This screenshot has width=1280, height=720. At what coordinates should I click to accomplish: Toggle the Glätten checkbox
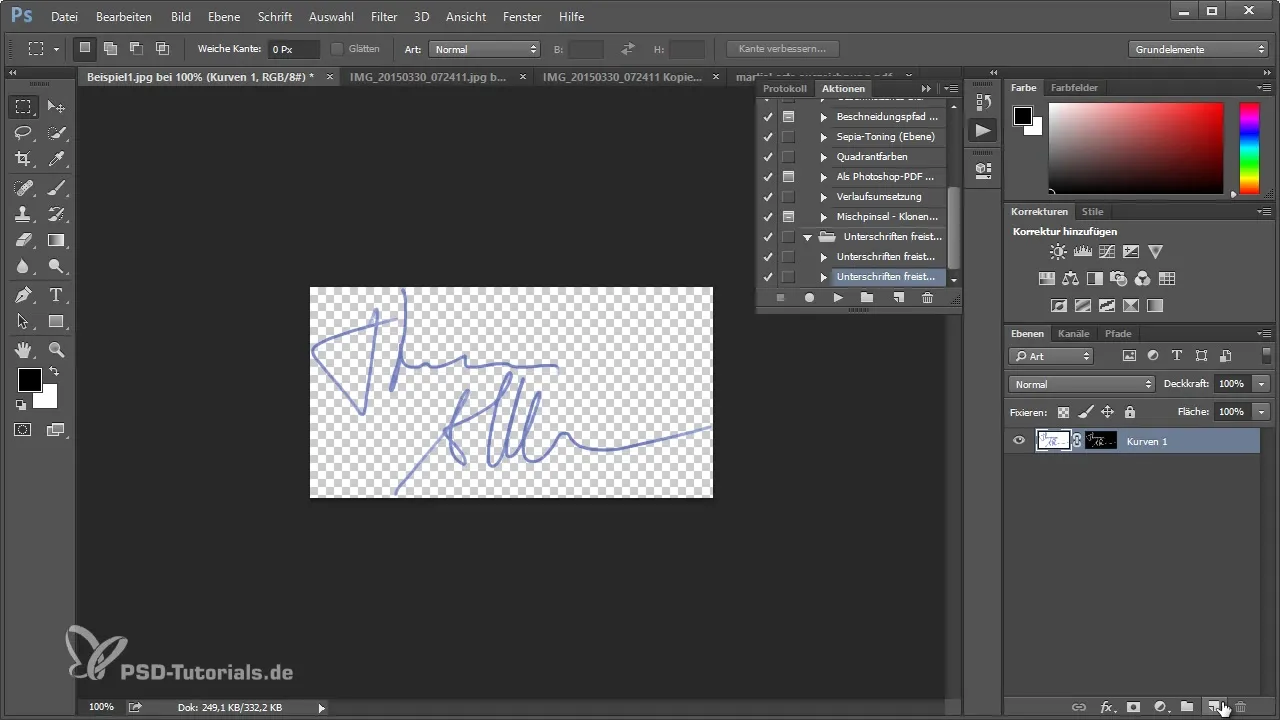[x=336, y=49]
